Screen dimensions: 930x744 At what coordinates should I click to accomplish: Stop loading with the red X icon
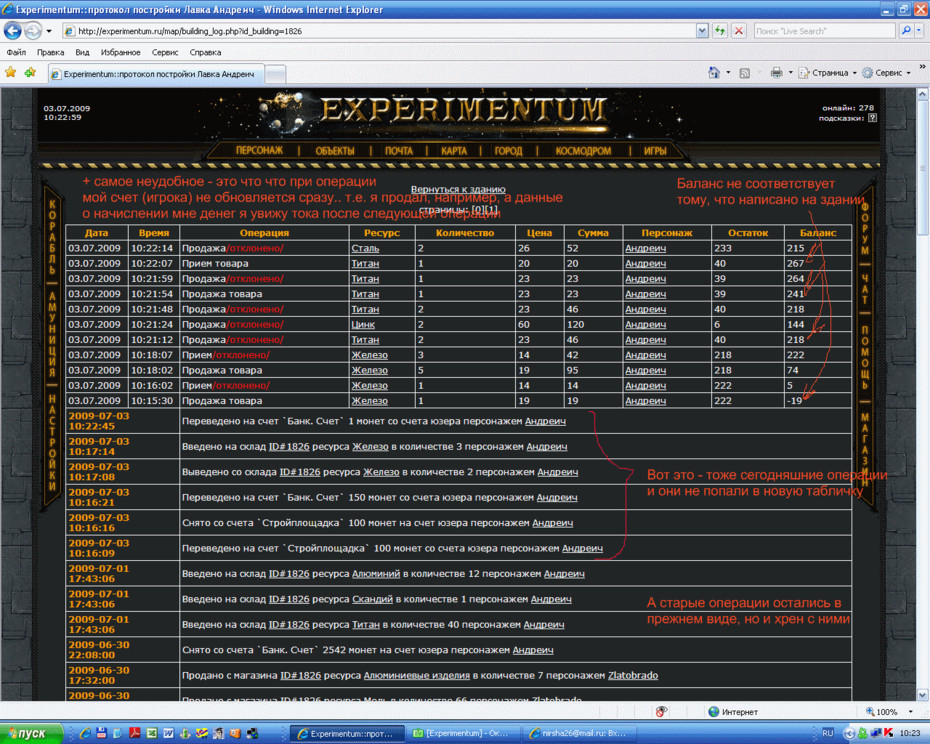pos(738,31)
